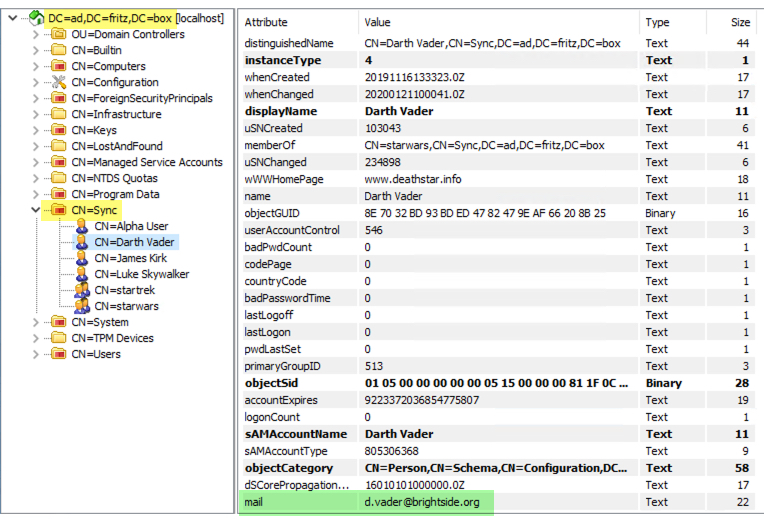This screenshot has height=526, width=764.
Task: Click the CN=Configuration tools icon
Action: (58, 82)
